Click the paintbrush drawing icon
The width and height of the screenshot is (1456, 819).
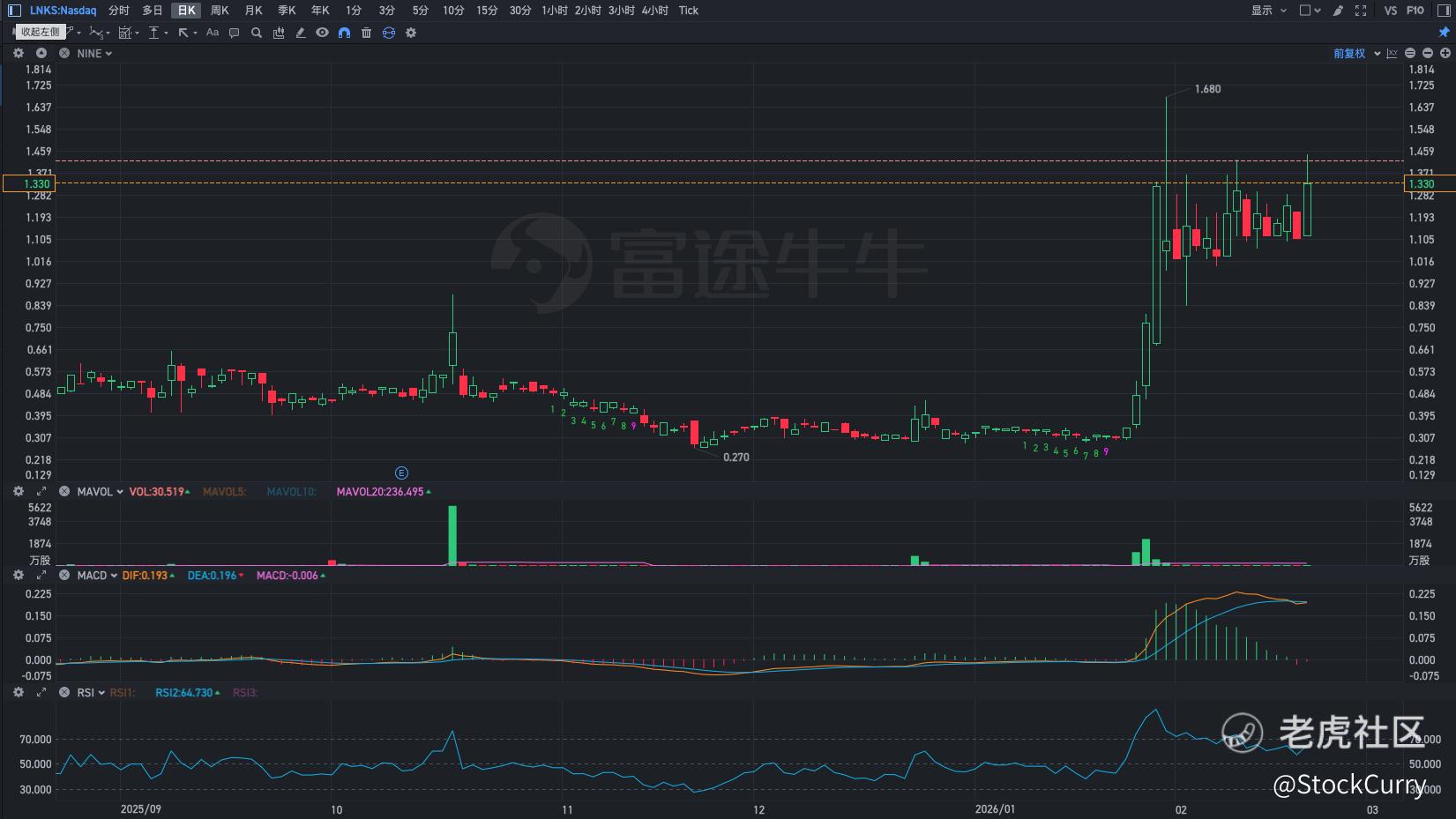tap(1338, 11)
